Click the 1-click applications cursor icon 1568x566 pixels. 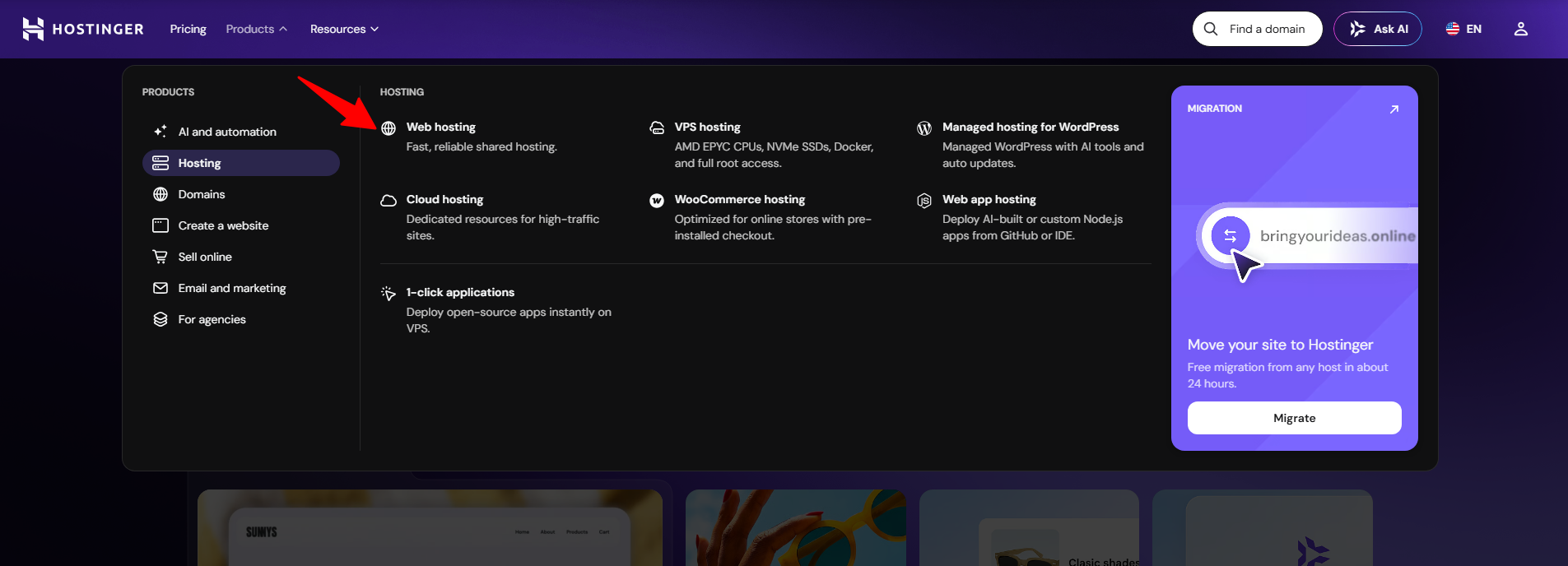tap(389, 294)
